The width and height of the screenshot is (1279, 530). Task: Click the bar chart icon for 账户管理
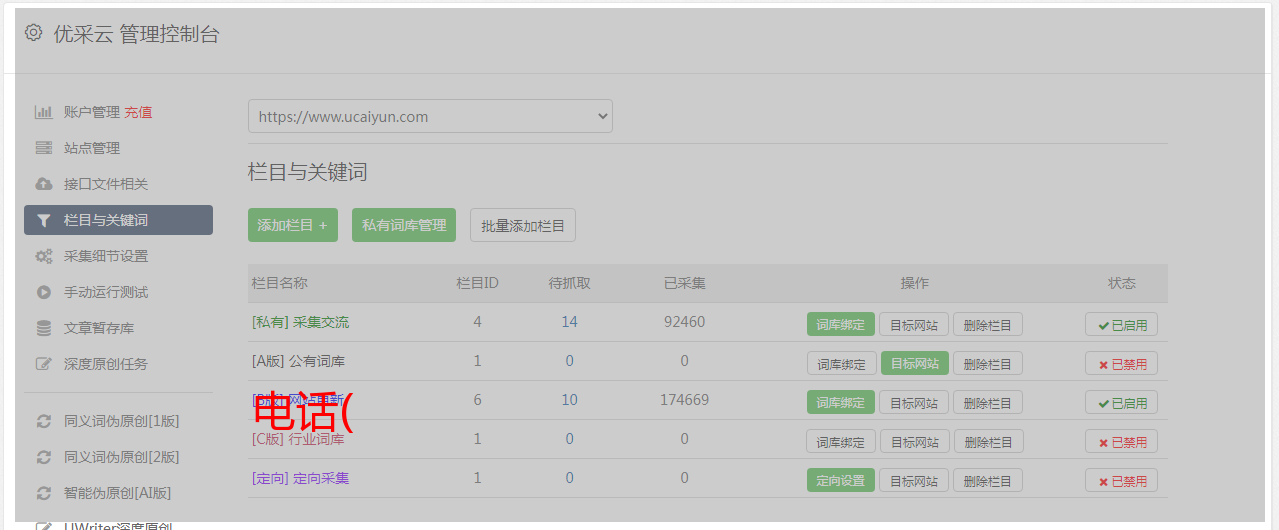point(44,112)
